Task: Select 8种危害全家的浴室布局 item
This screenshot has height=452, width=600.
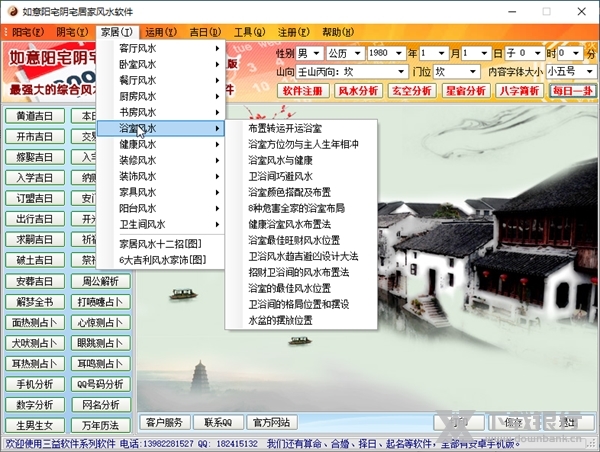Action: [x=301, y=208]
